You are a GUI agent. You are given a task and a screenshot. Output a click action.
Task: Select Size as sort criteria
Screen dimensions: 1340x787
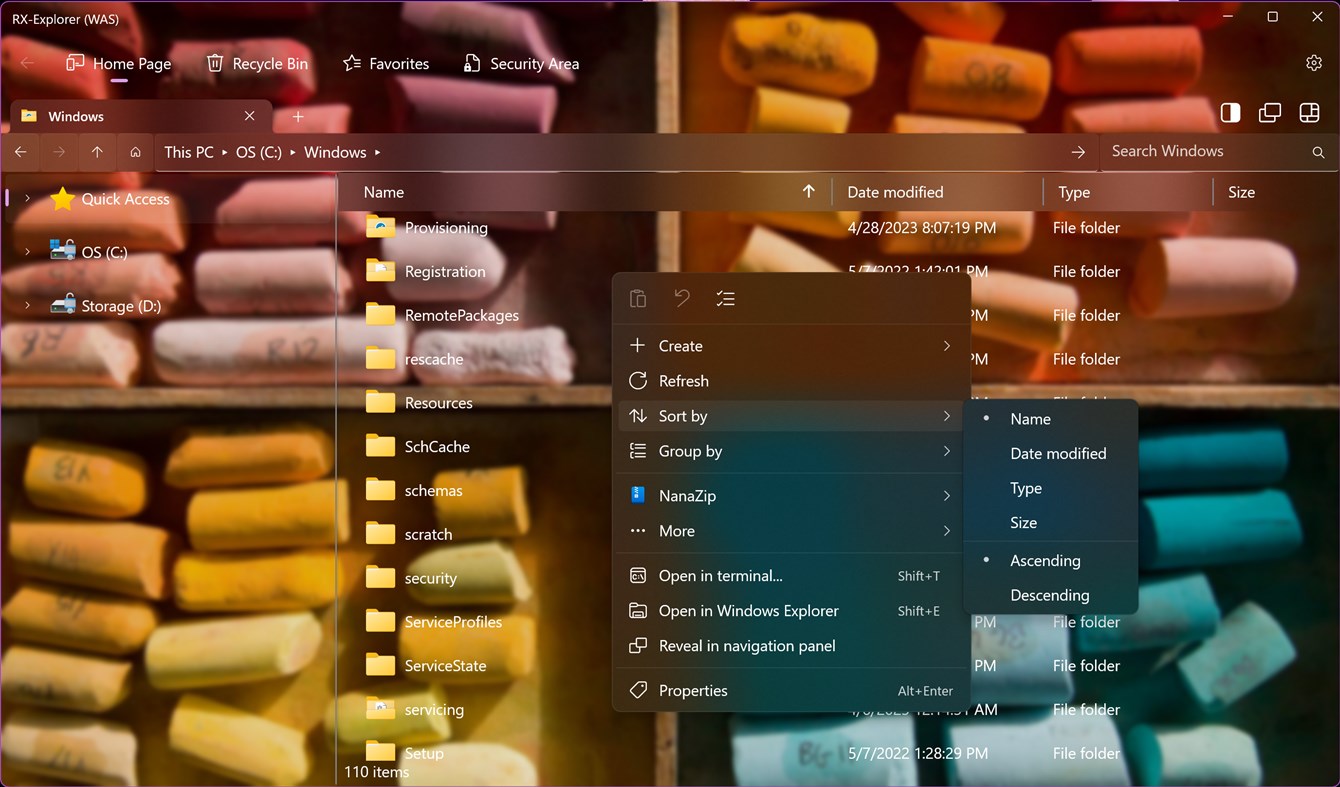(1023, 522)
